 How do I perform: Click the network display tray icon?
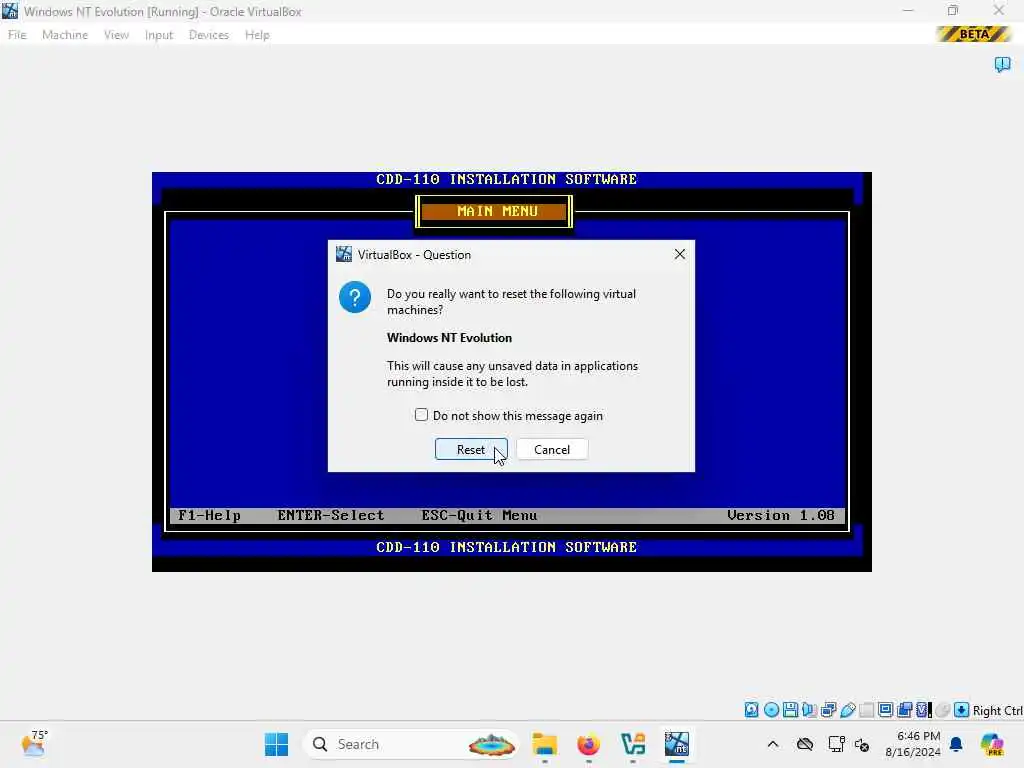[x=836, y=744]
